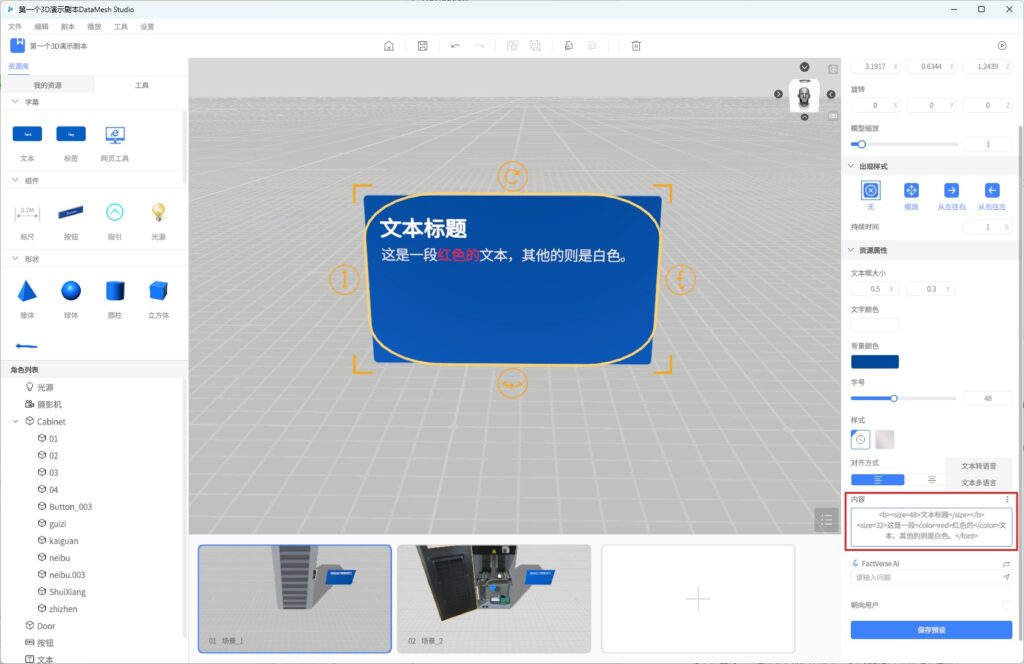Viewport: 1024px width, 664px height.
Task: Collapse the Cabinet tree node
Action: [16, 422]
